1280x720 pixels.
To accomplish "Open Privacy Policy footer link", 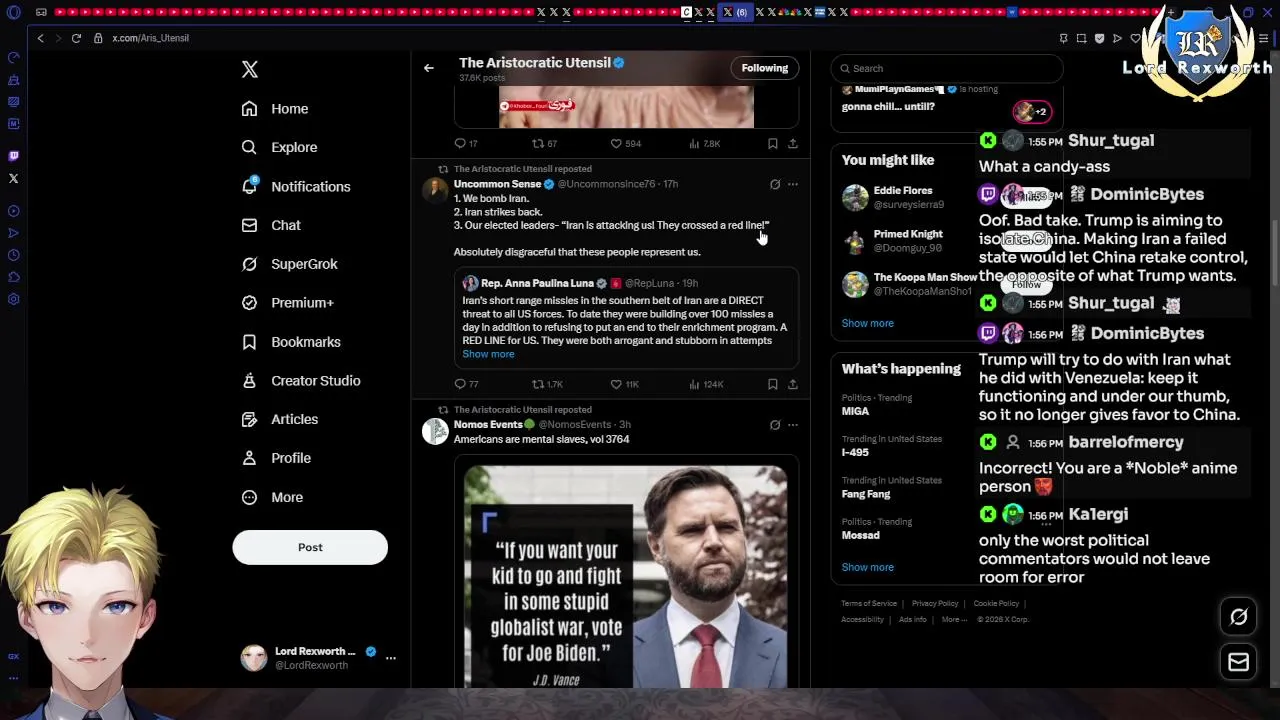I will (x=935, y=604).
